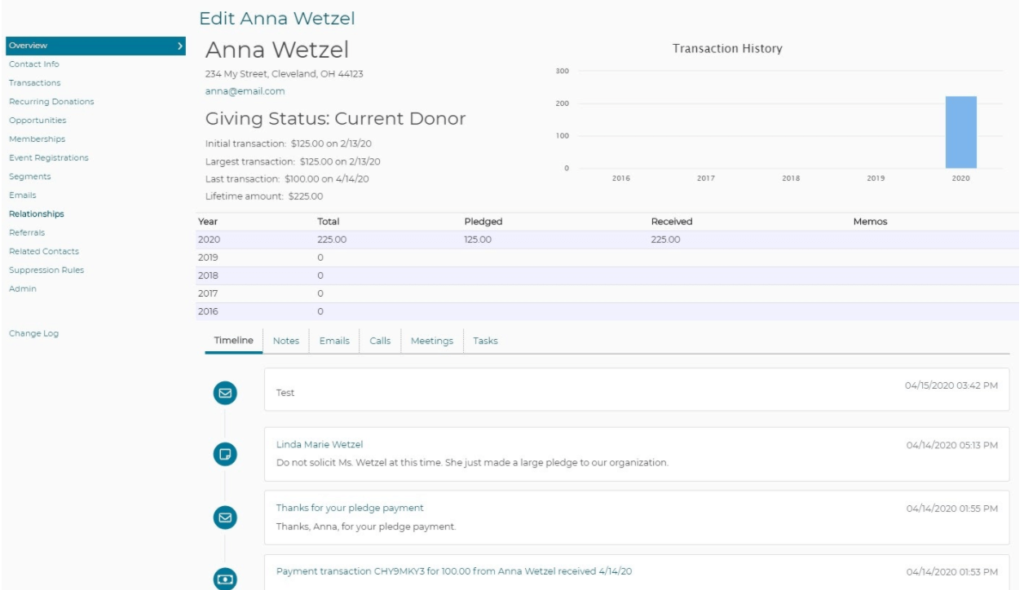
Task: Switch to the Tasks tab
Action: (x=485, y=341)
